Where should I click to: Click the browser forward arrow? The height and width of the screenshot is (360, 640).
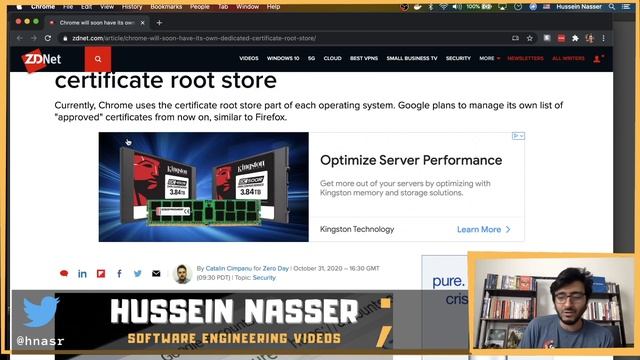34,38
